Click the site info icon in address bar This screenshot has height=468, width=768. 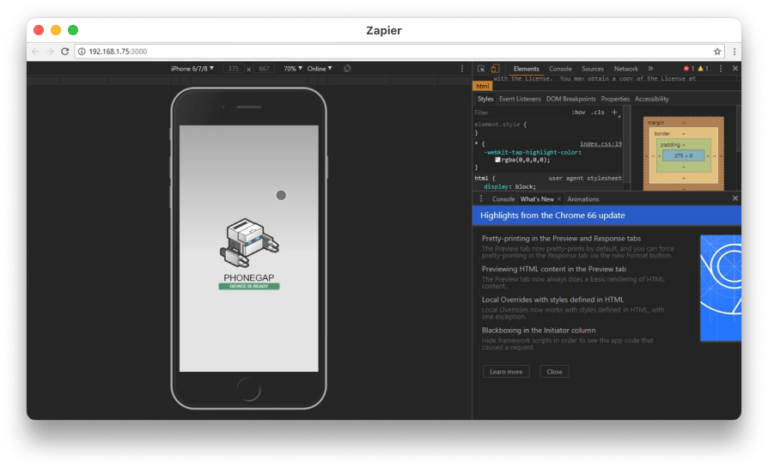[x=82, y=51]
